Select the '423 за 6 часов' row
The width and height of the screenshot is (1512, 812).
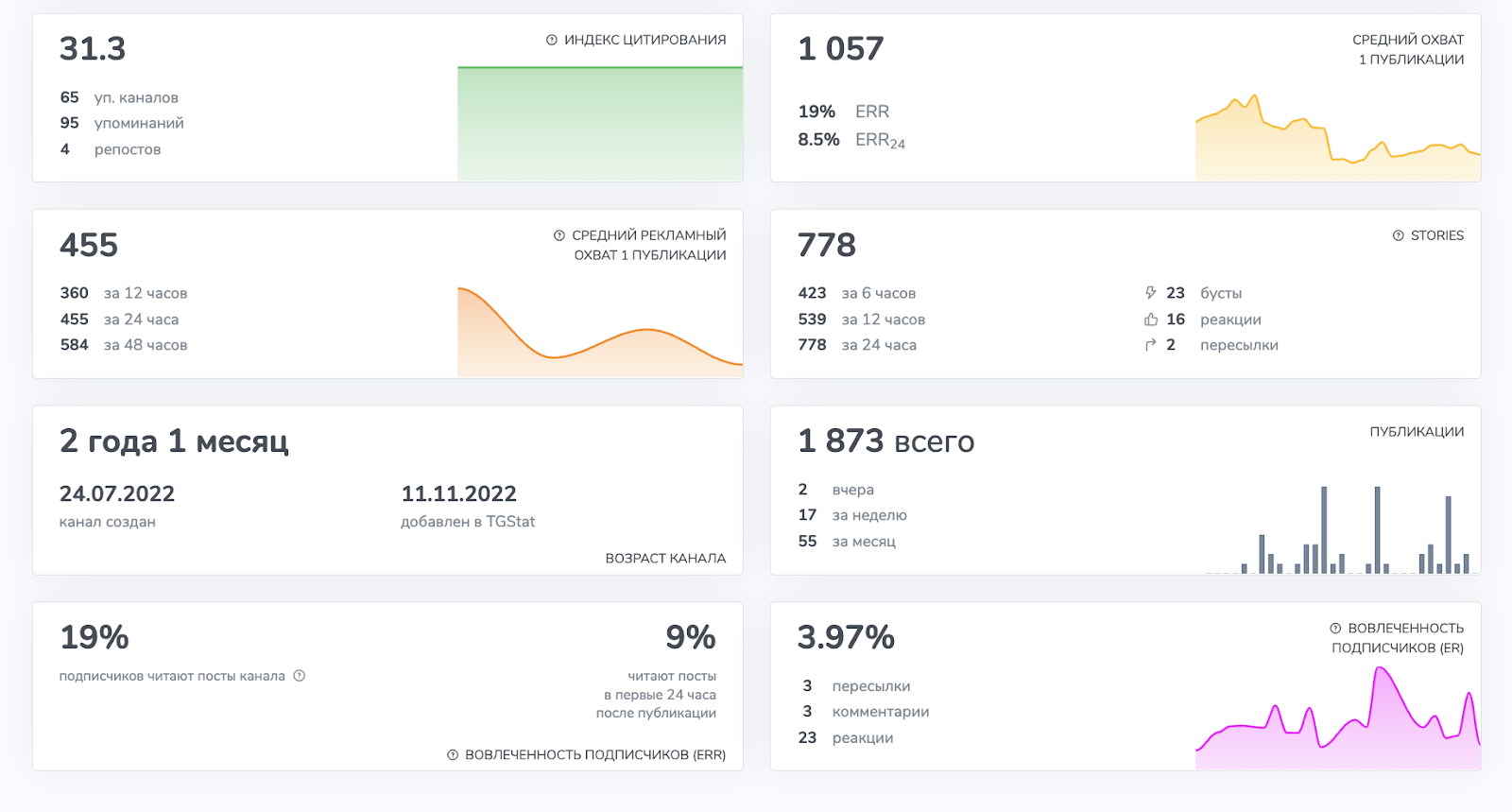tap(857, 293)
